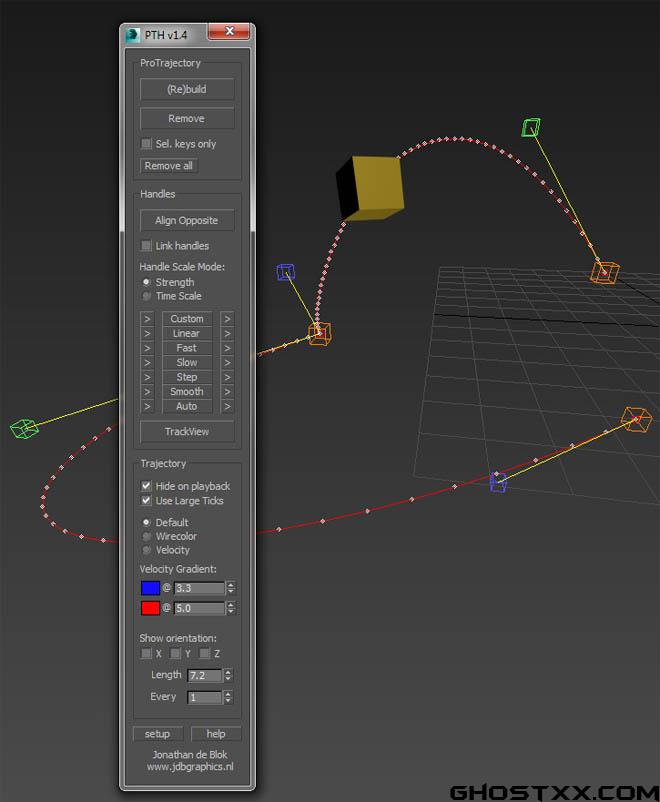Select green tangent handle near top right
This screenshot has height=802, width=660.
[531, 128]
